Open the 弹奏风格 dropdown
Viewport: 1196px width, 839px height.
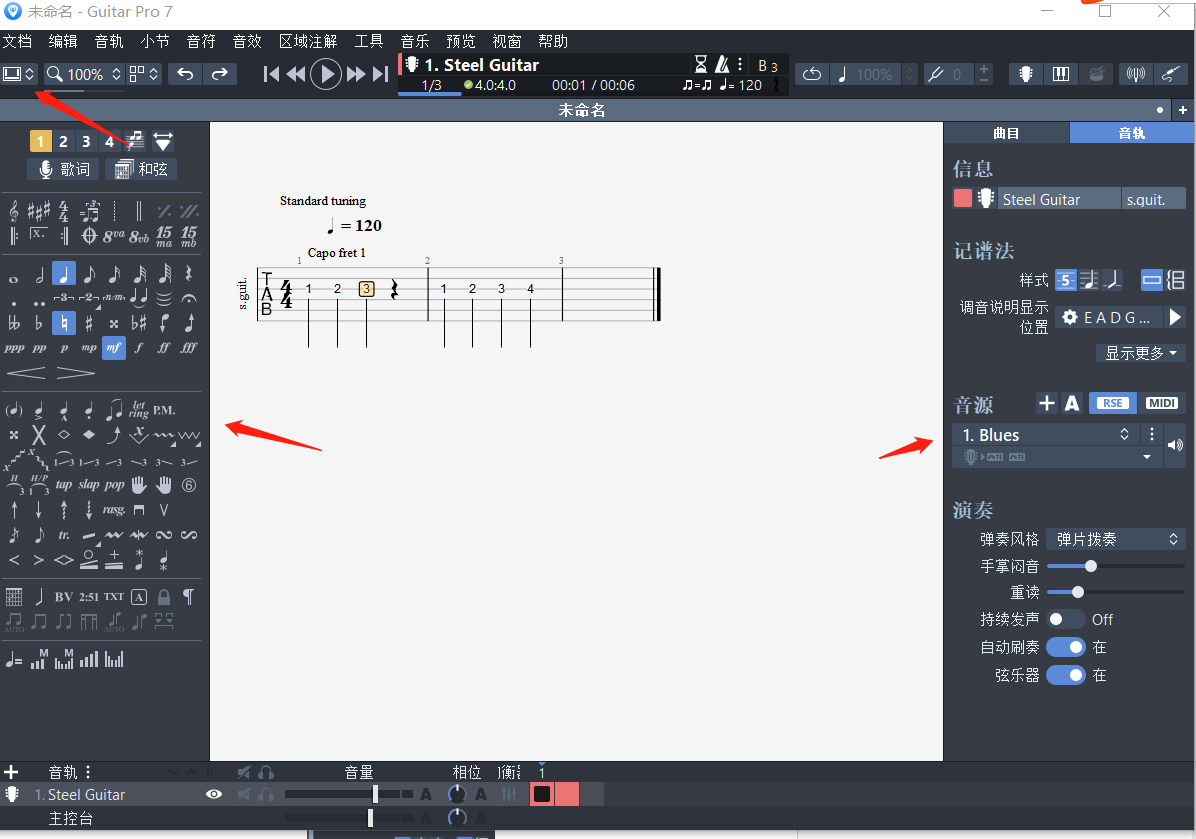pos(1115,539)
